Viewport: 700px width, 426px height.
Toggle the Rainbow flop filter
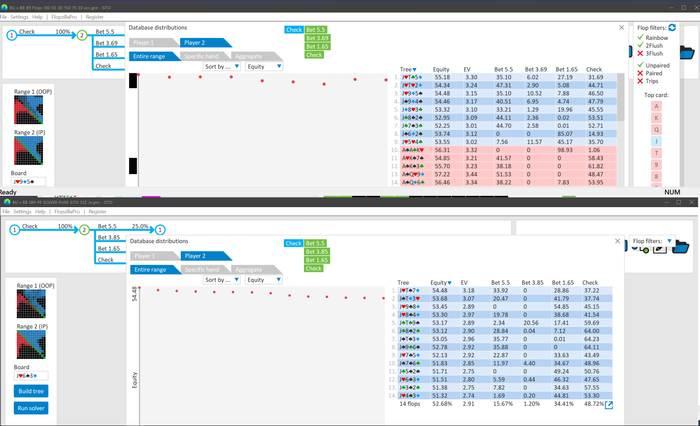click(653, 38)
